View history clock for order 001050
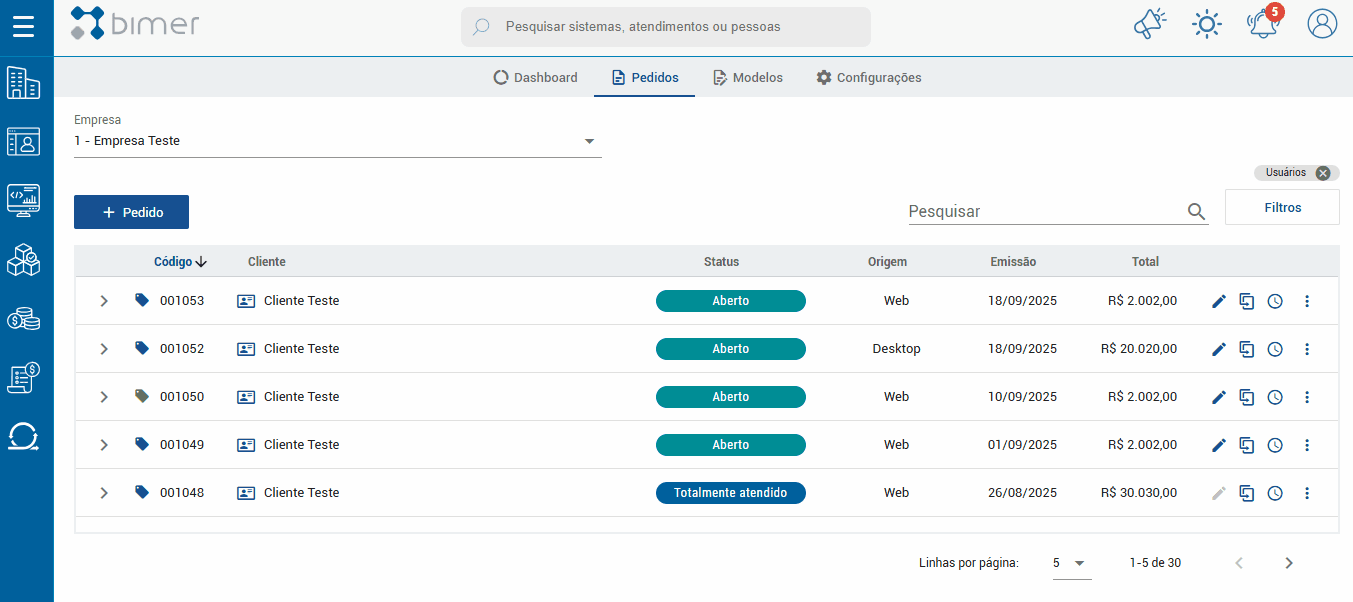This screenshot has height=602, width=1353. 1275,397
